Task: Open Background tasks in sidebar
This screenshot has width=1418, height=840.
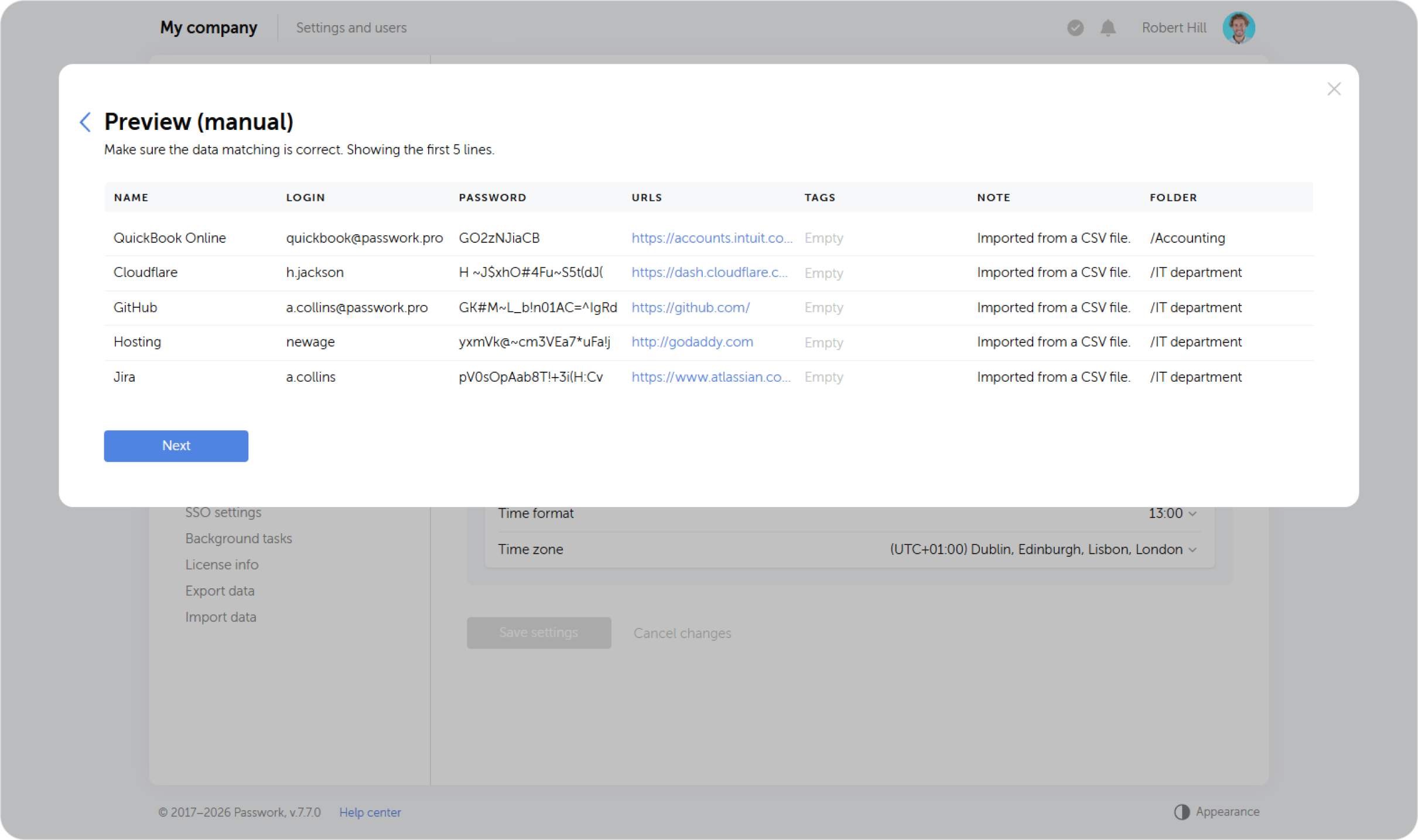Action: point(238,538)
